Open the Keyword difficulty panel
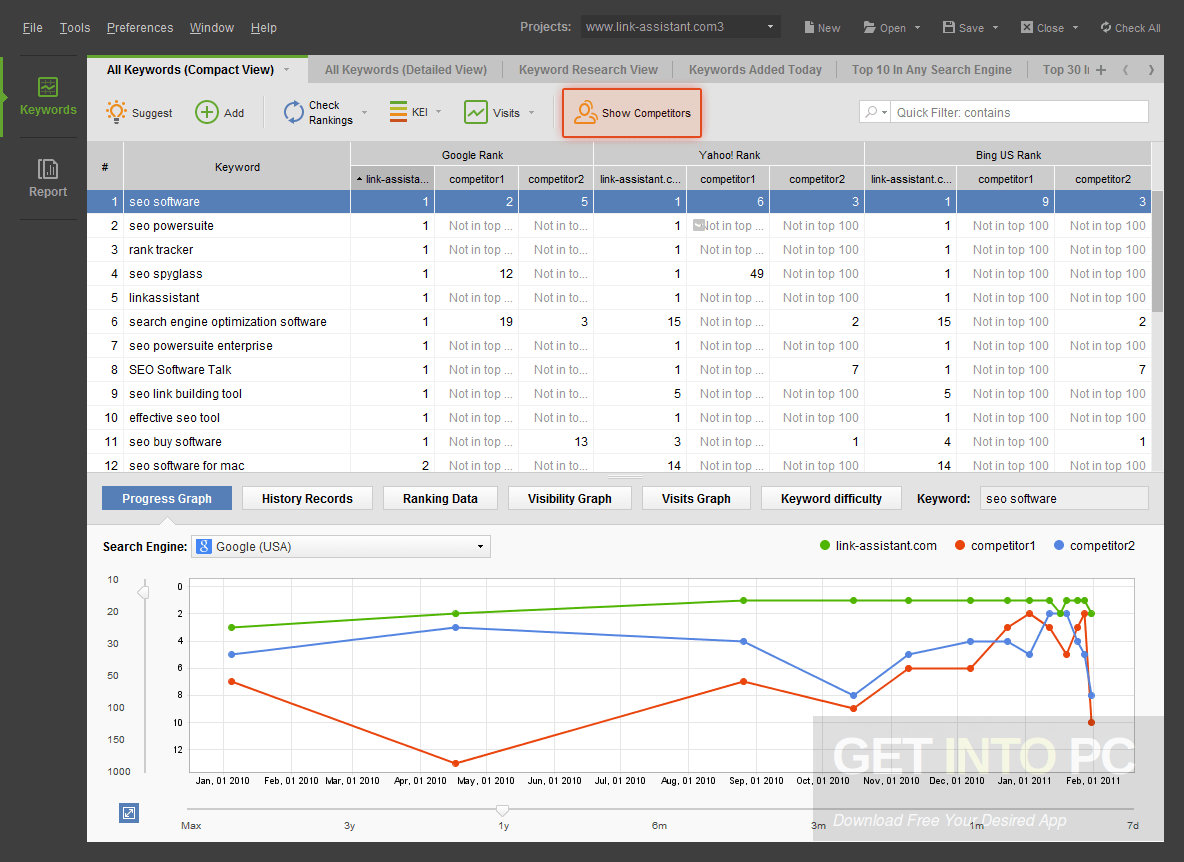 click(x=831, y=498)
